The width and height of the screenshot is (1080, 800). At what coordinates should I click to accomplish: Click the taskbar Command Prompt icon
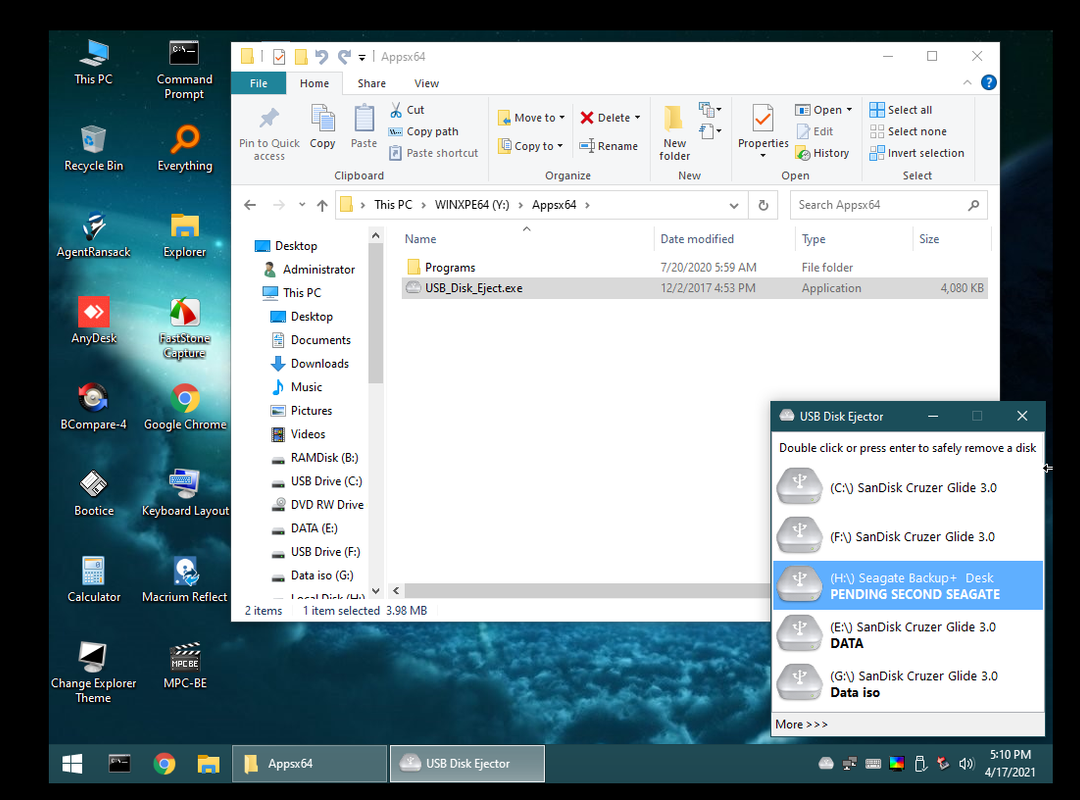(119, 763)
